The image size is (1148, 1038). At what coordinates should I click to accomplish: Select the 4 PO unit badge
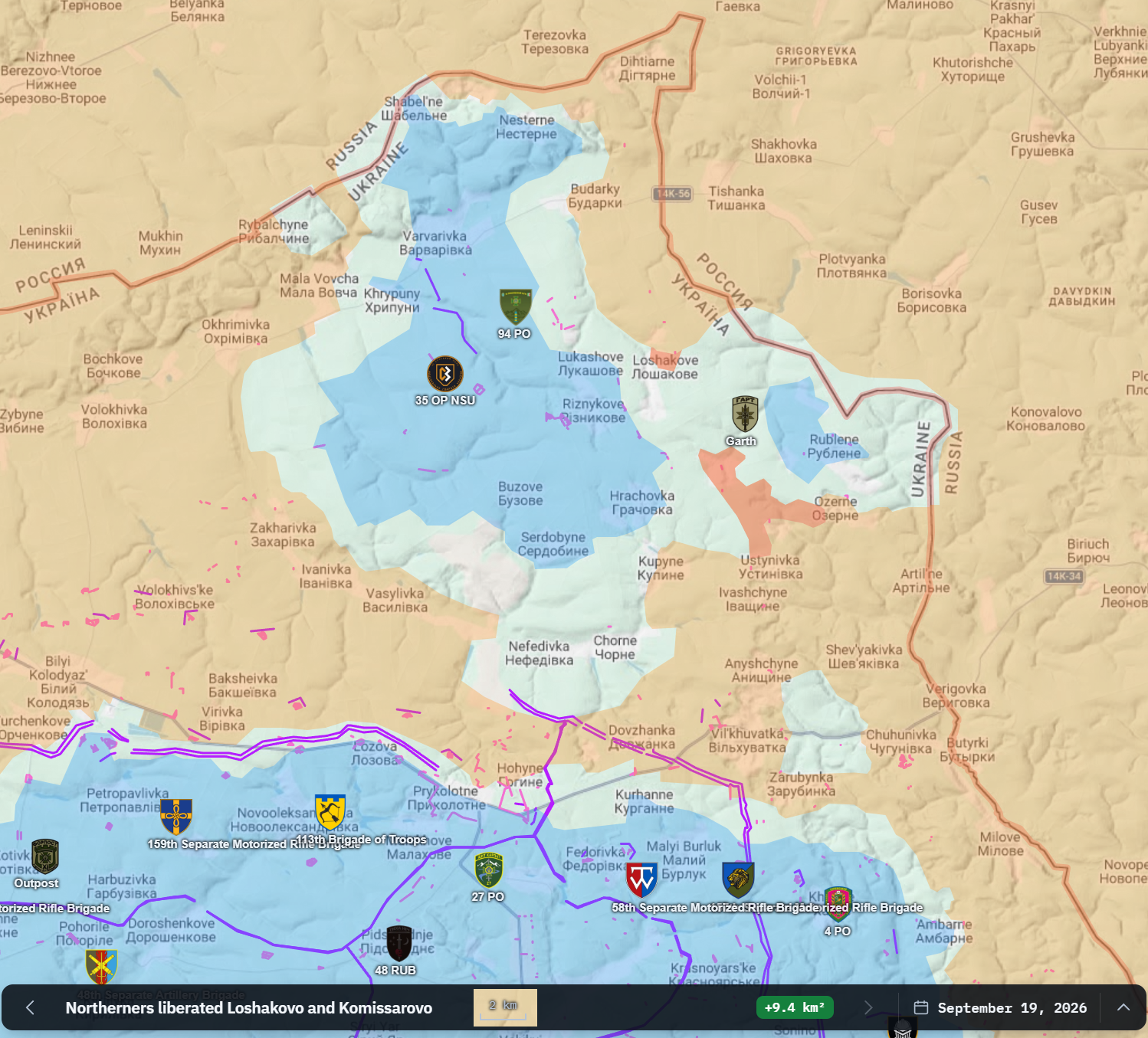coord(838,905)
